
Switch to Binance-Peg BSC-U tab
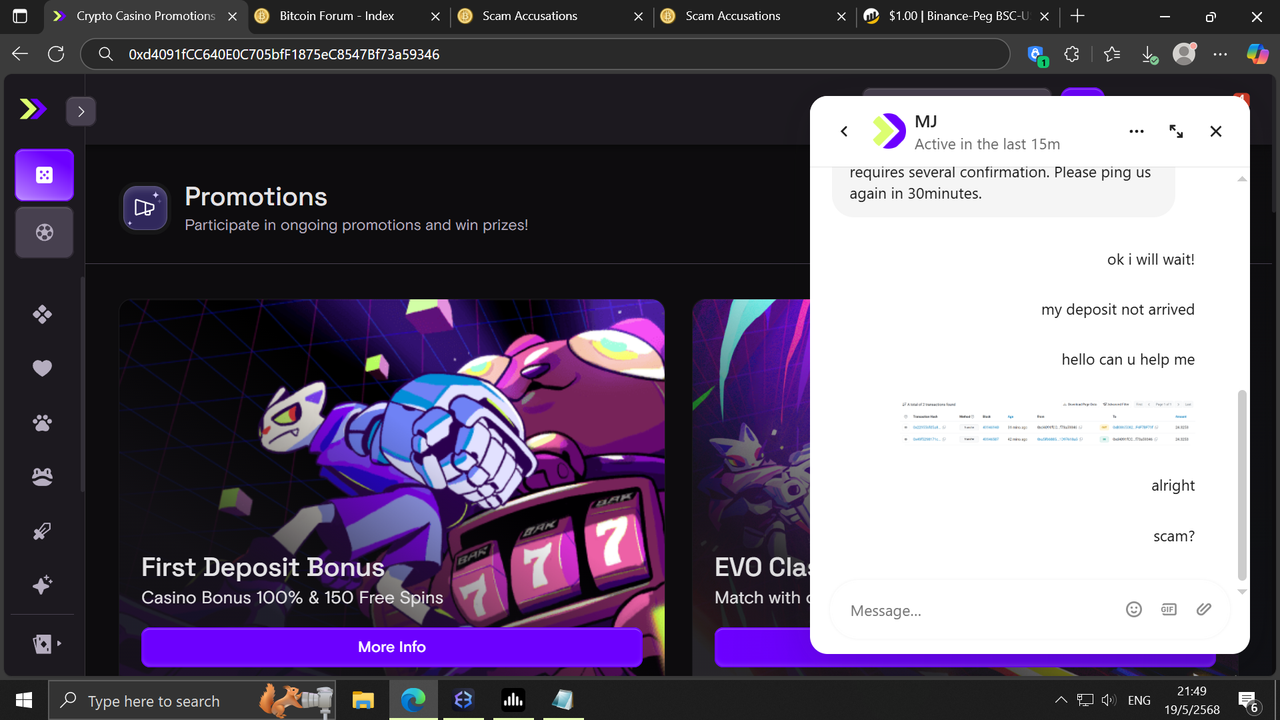coord(955,16)
